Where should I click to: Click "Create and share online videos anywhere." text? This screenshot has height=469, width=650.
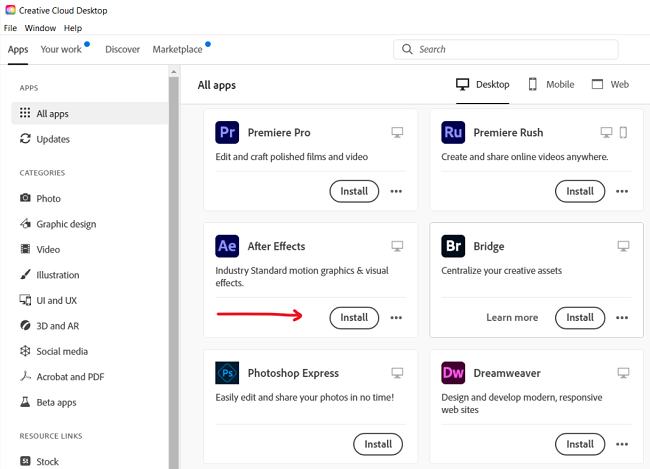click(525, 157)
